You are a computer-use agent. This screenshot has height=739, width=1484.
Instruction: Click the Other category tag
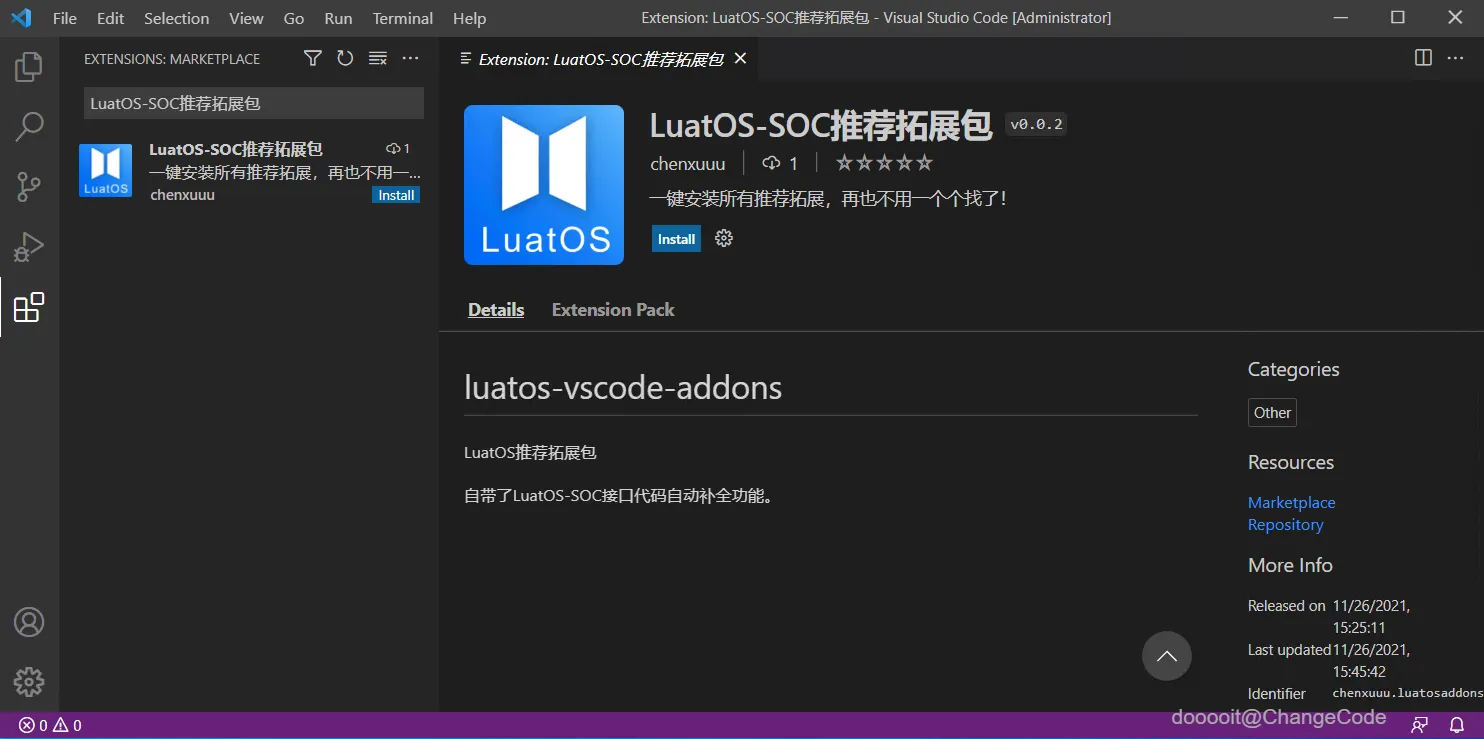(1272, 413)
